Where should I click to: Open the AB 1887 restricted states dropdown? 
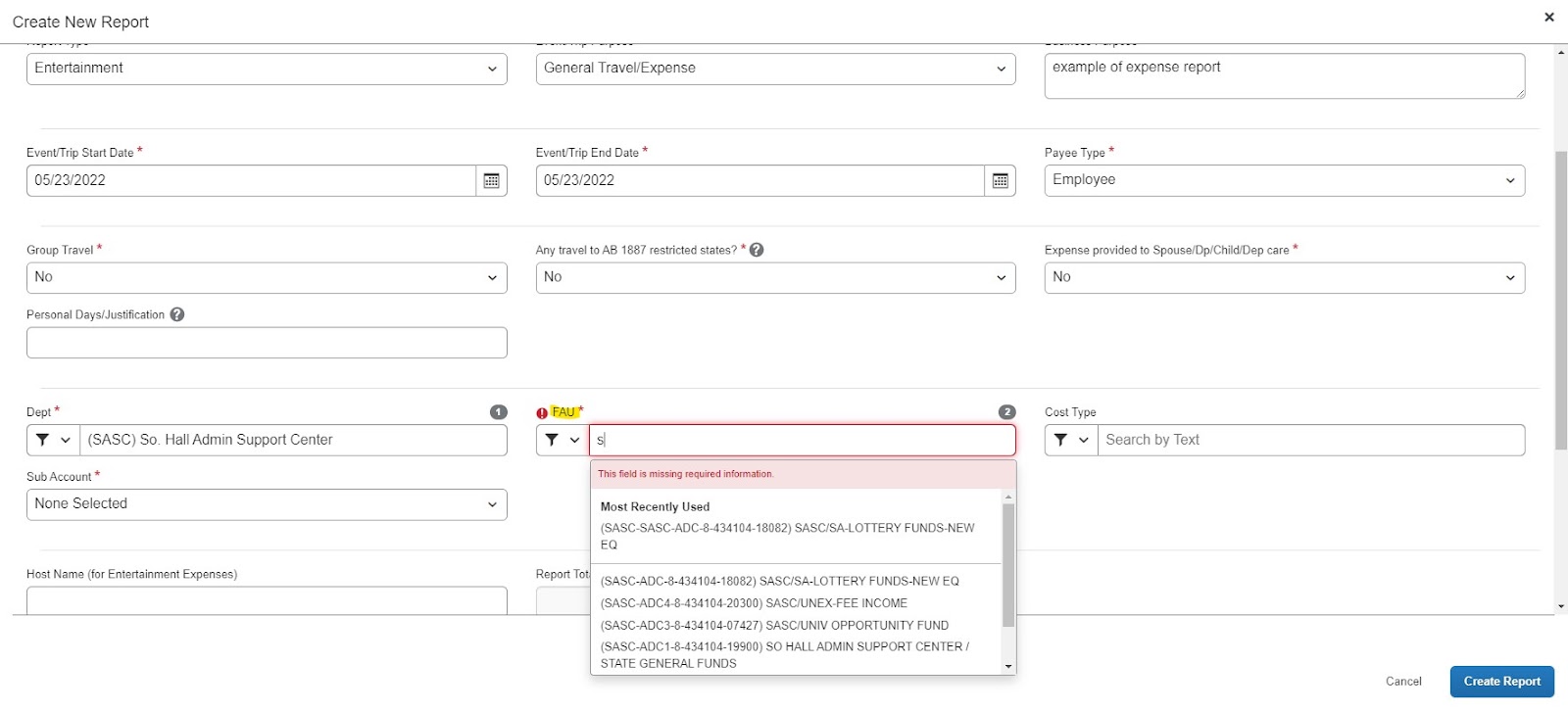(x=775, y=277)
